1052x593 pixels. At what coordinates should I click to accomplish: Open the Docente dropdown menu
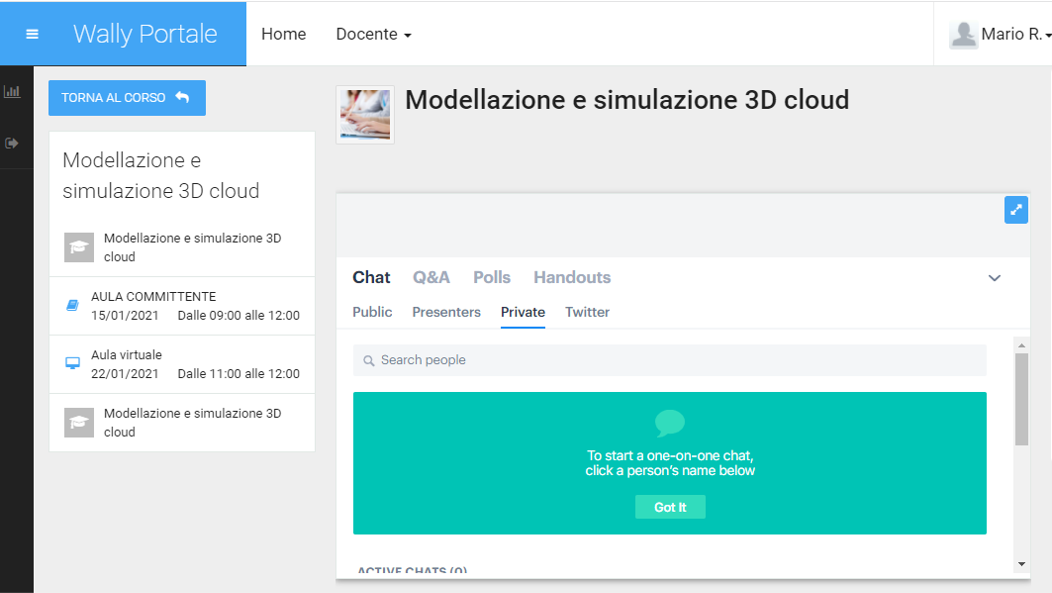373,34
